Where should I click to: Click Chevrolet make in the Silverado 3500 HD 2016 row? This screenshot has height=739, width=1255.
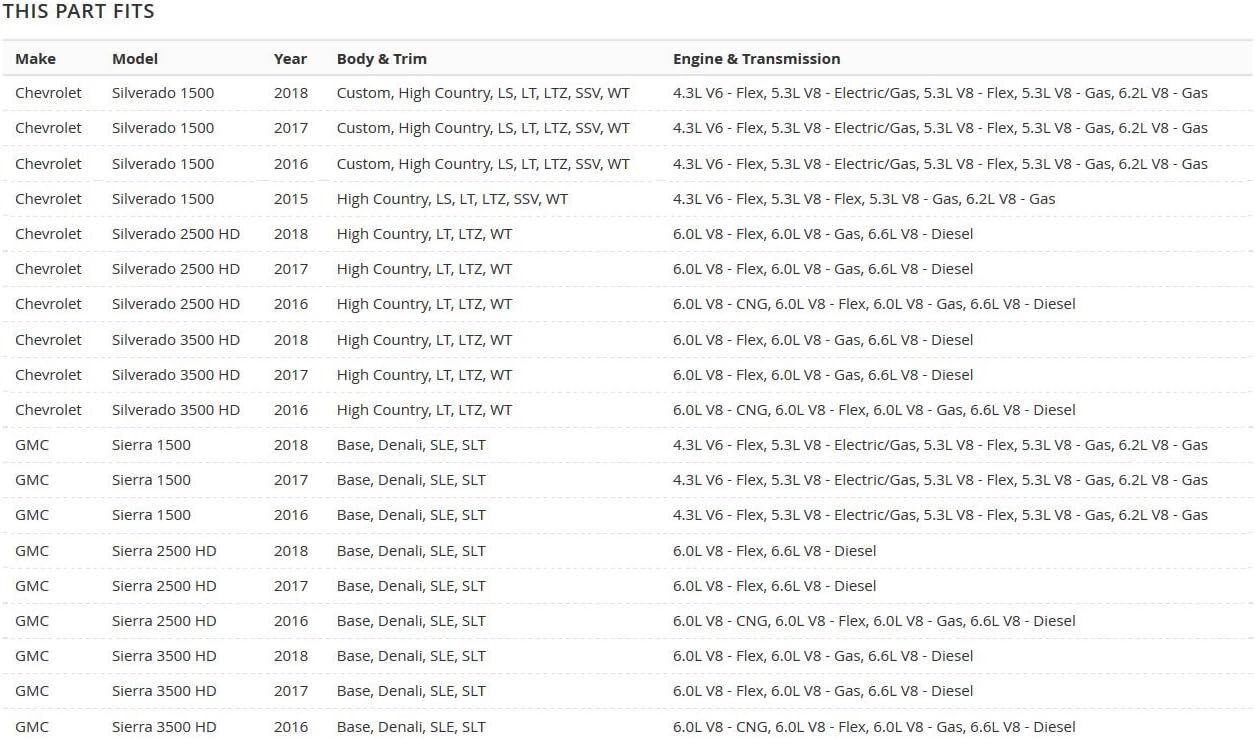point(48,410)
